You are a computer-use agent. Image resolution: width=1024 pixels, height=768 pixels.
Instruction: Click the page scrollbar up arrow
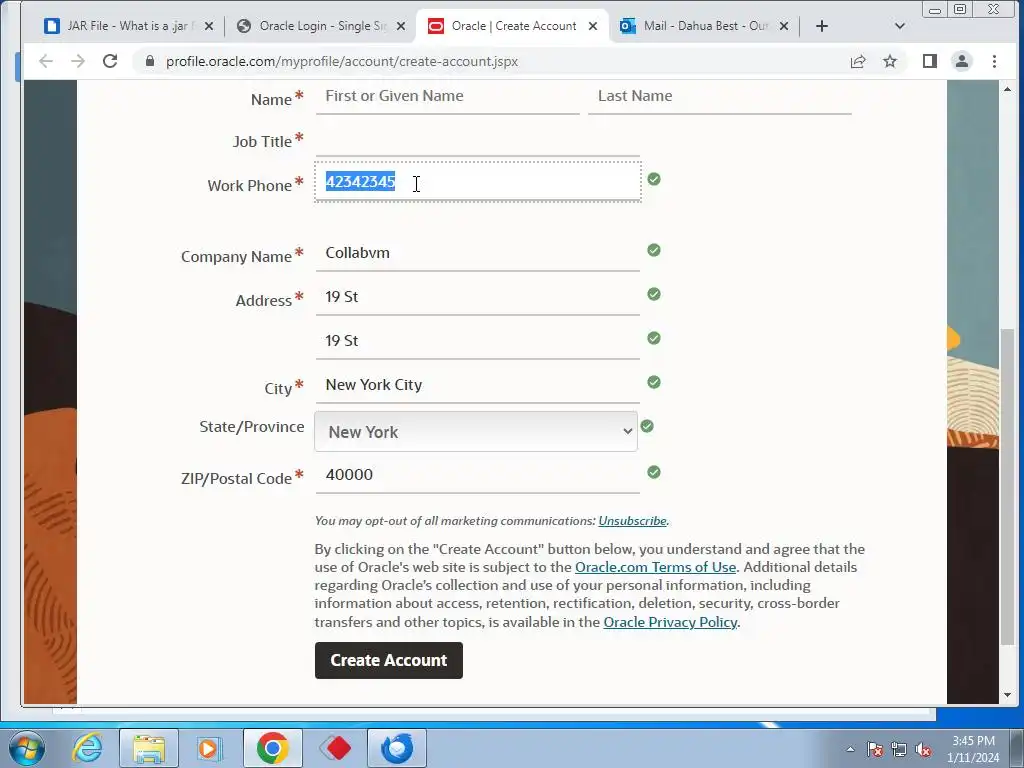coord(1007,89)
